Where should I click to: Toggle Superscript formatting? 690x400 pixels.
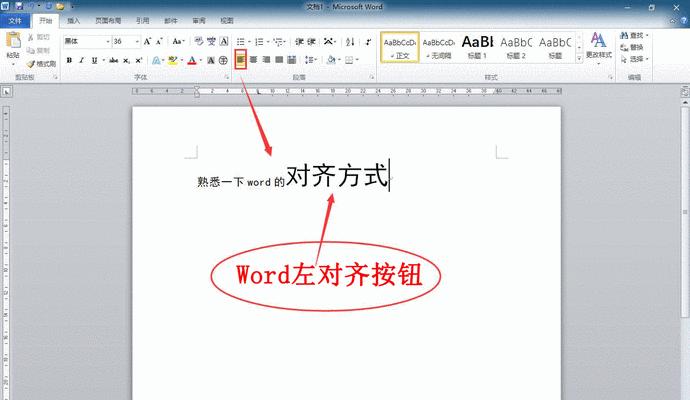tap(139, 60)
